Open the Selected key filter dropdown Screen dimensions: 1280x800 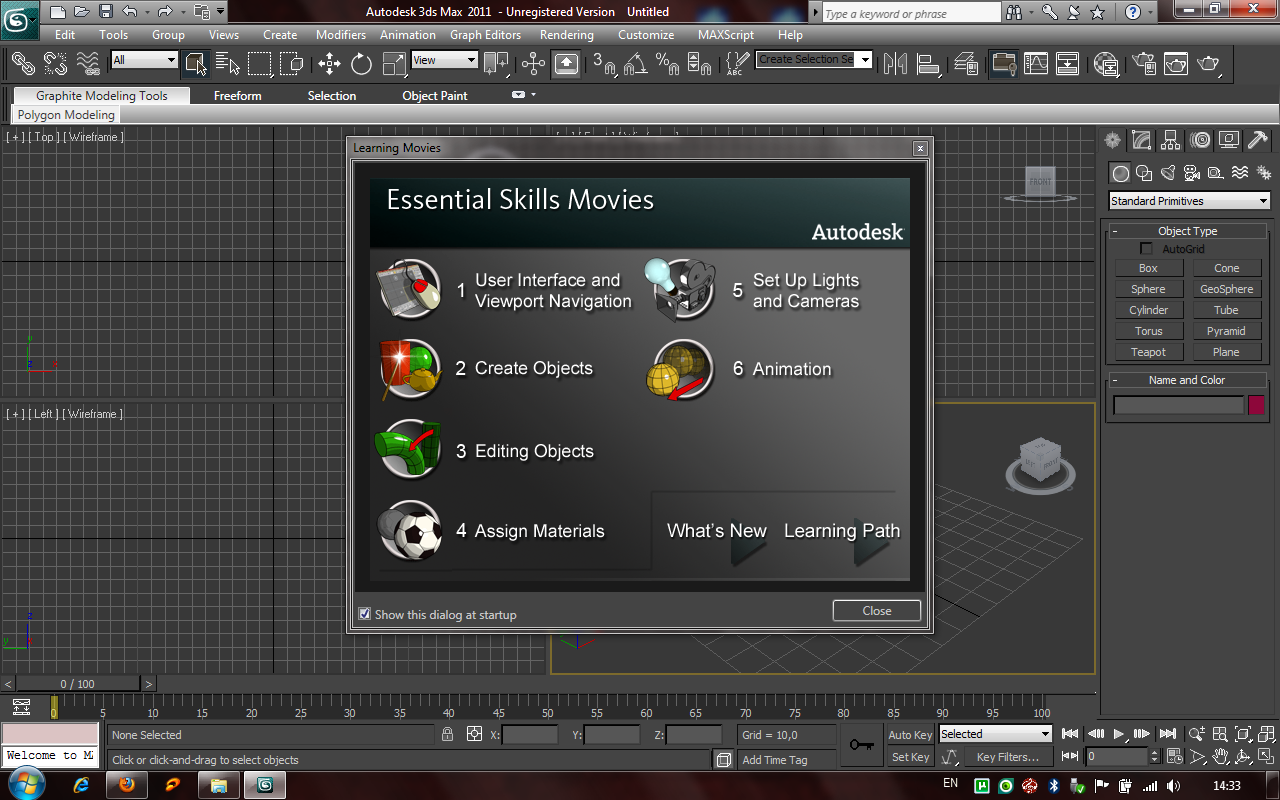995,734
